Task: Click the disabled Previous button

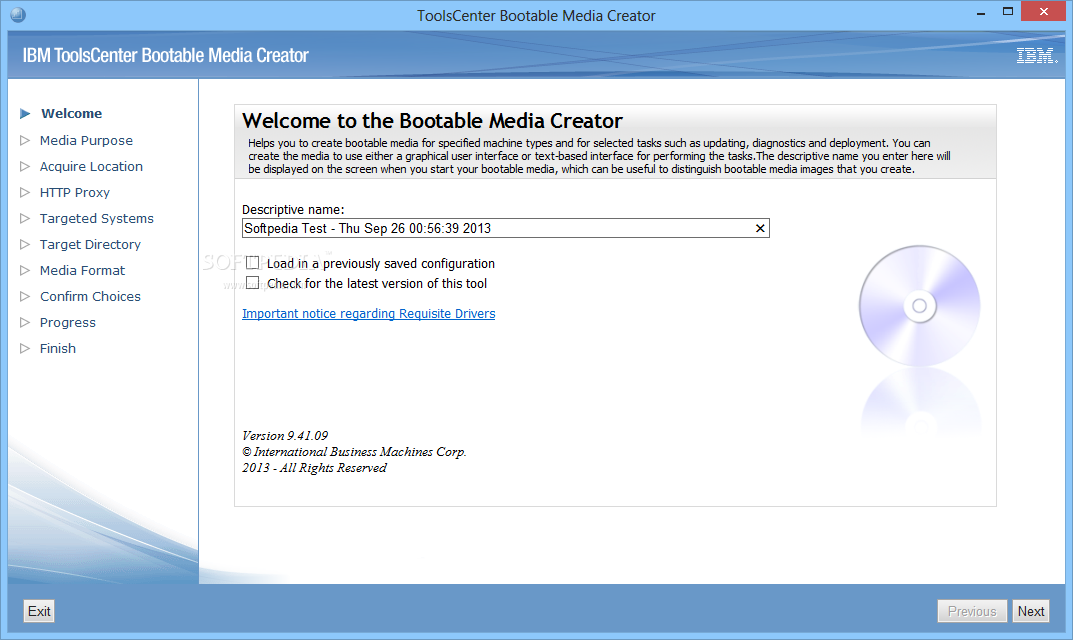Action: [x=972, y=611]
